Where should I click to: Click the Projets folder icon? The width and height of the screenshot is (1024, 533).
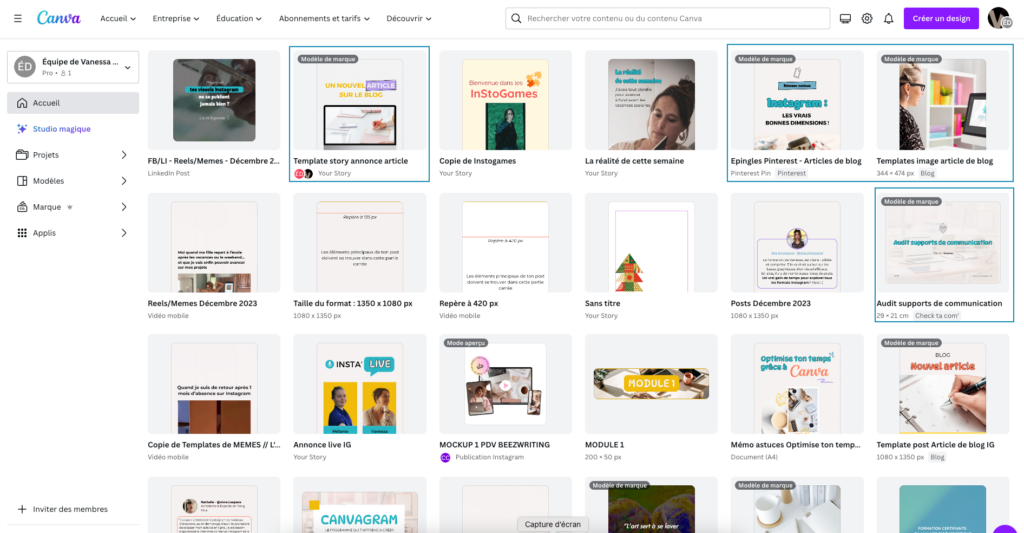coord(22,155)
